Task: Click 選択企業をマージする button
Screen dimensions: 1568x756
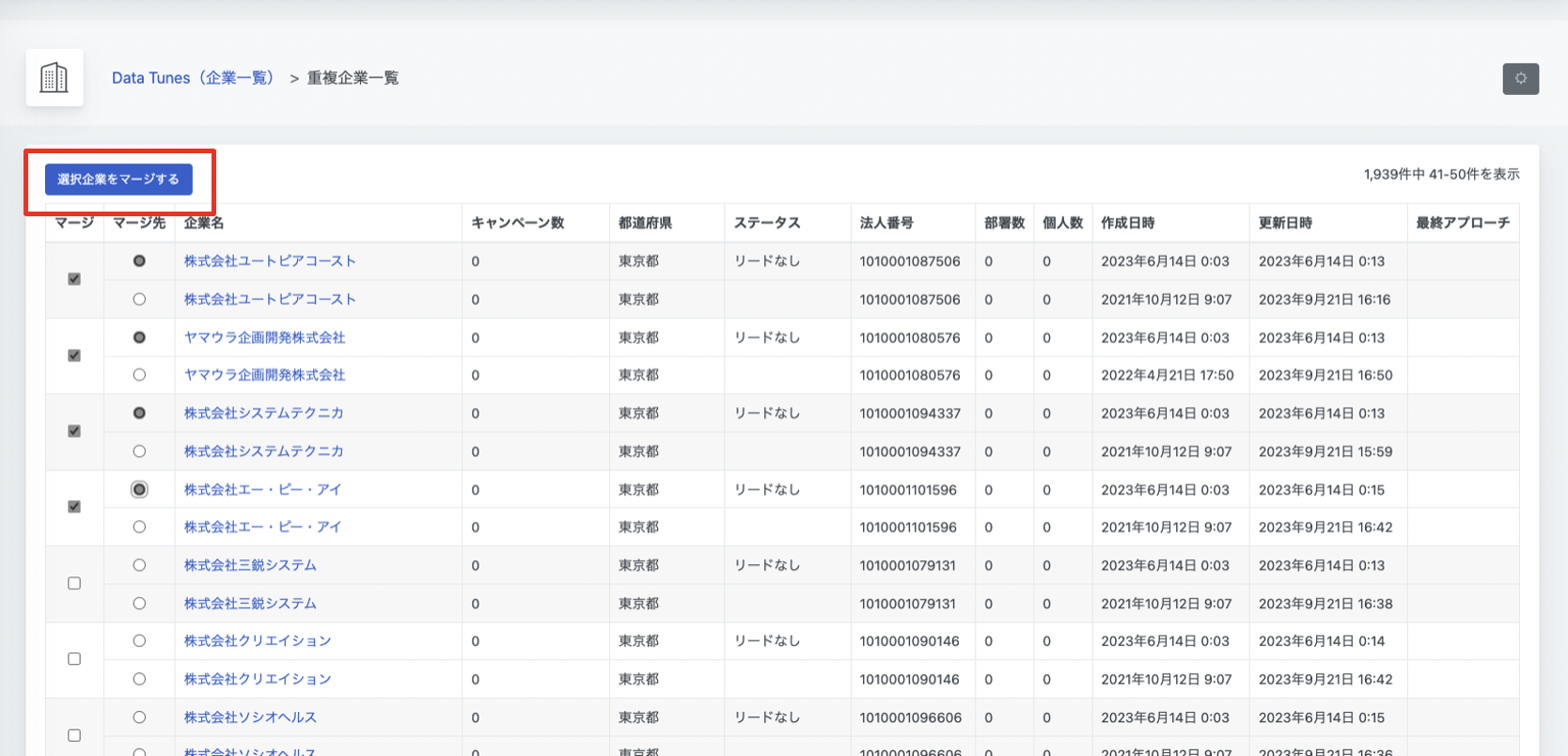Action: (118, 179)
